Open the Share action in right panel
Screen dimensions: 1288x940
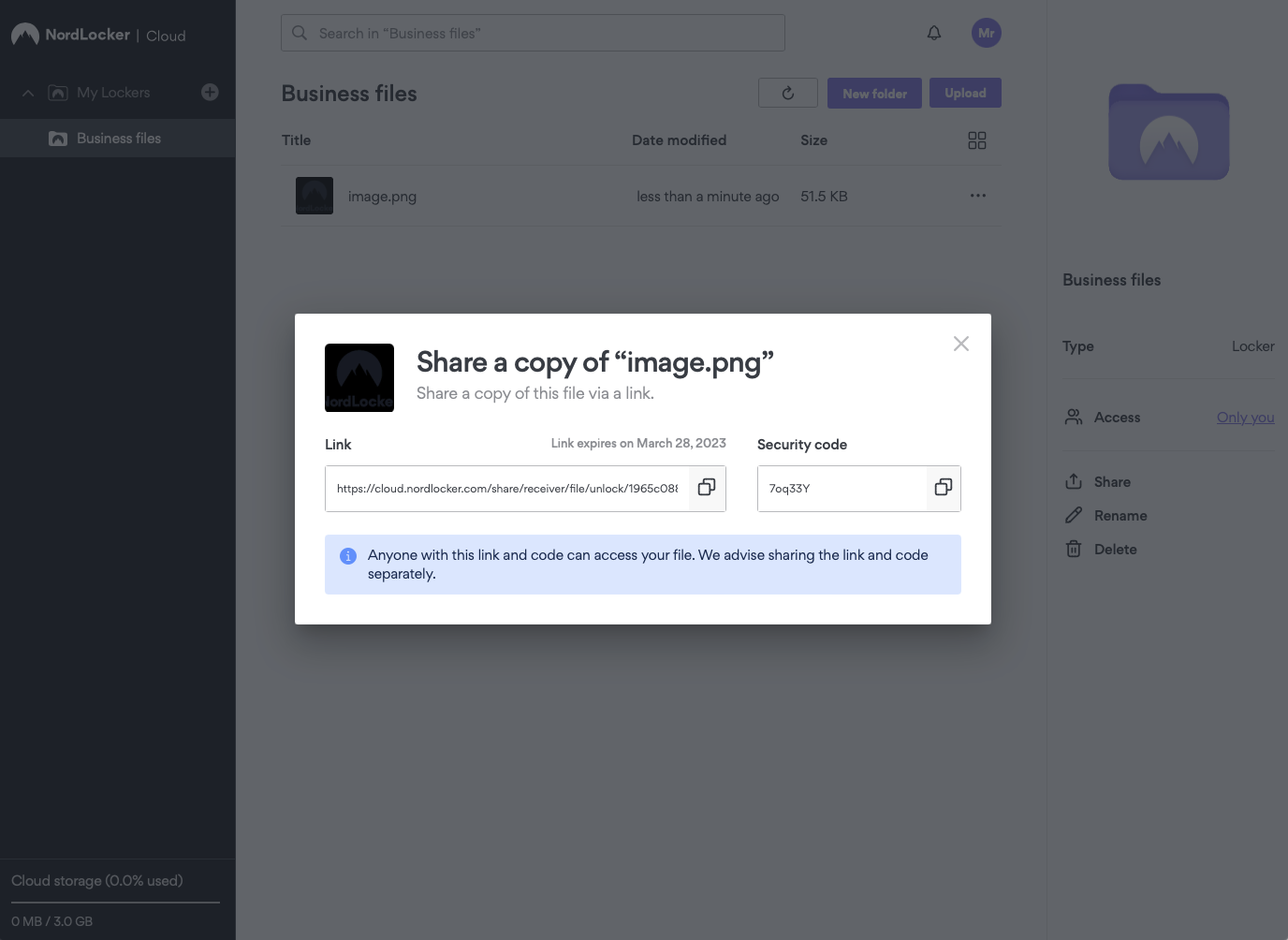tap(1097, 481)
